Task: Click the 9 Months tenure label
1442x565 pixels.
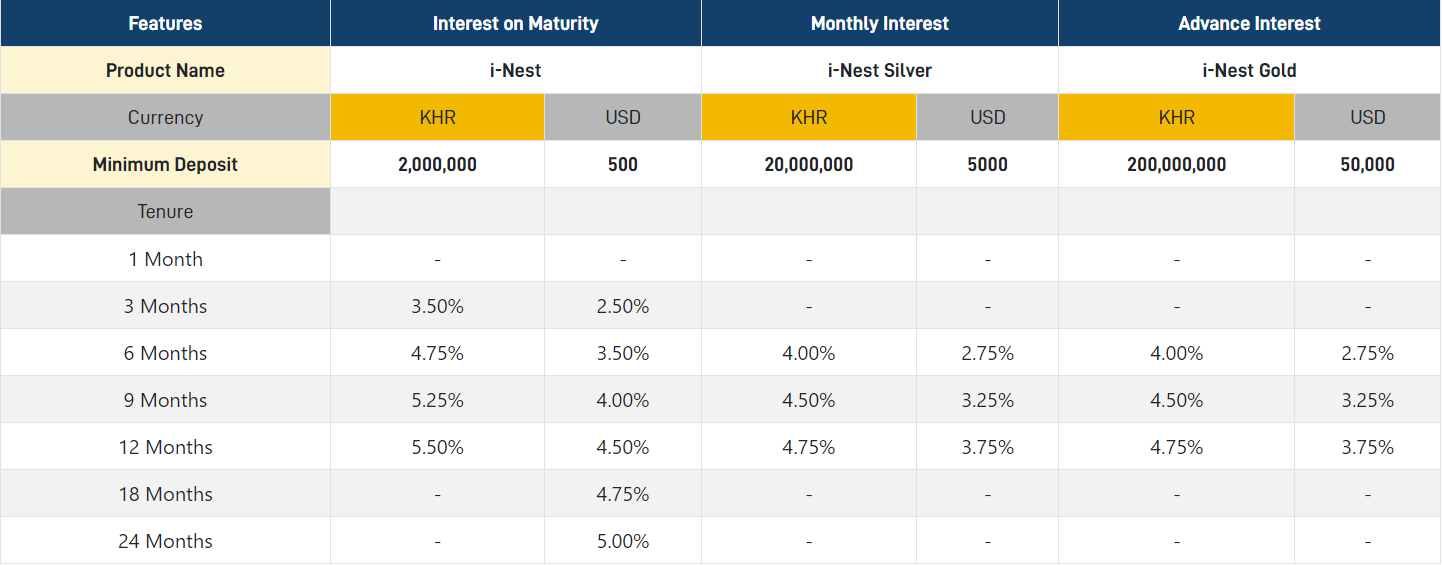Action: pos(165,400)
